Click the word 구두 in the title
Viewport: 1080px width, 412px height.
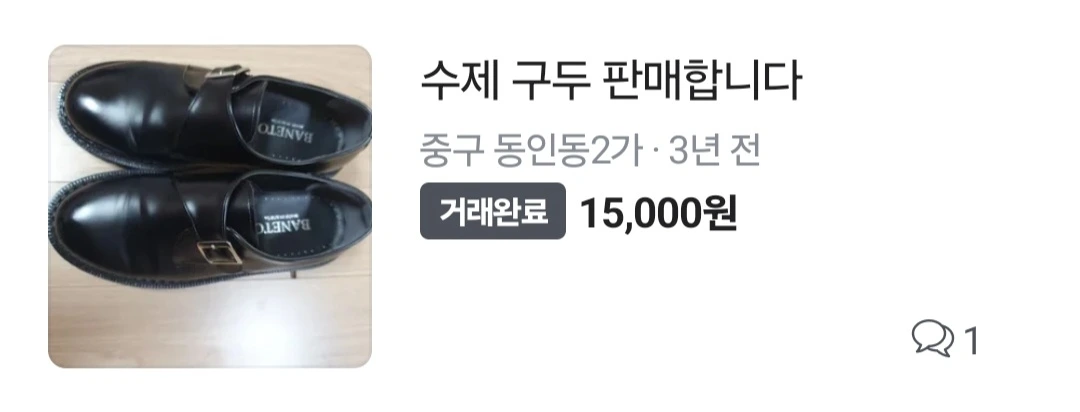pos(550,80)
